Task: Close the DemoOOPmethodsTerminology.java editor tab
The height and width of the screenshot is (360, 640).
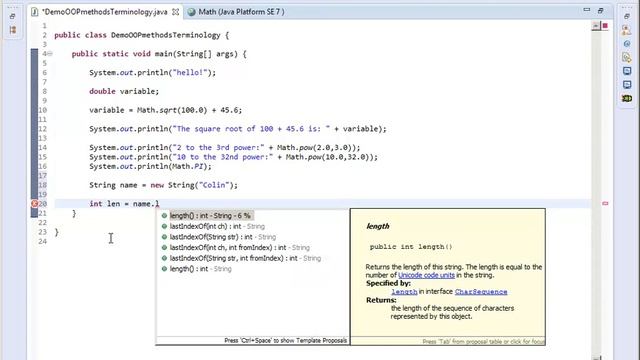Action: pyautogui.click(x=176, y=12)
